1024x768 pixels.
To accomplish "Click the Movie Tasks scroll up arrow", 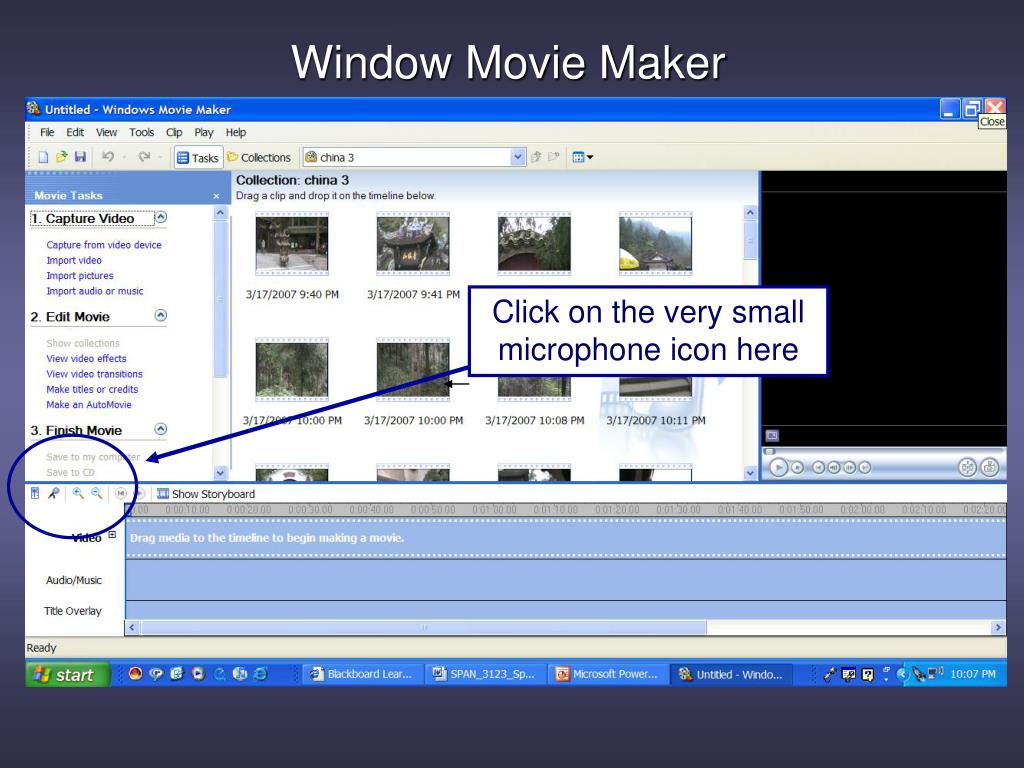I will pyautogui.click(x=220, y=213).
